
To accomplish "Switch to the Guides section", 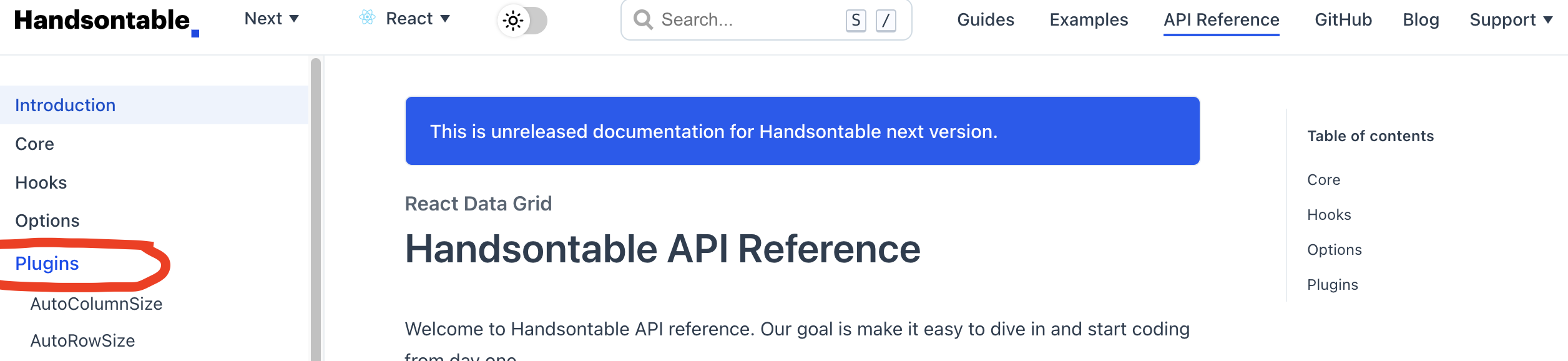I will 985,19.
